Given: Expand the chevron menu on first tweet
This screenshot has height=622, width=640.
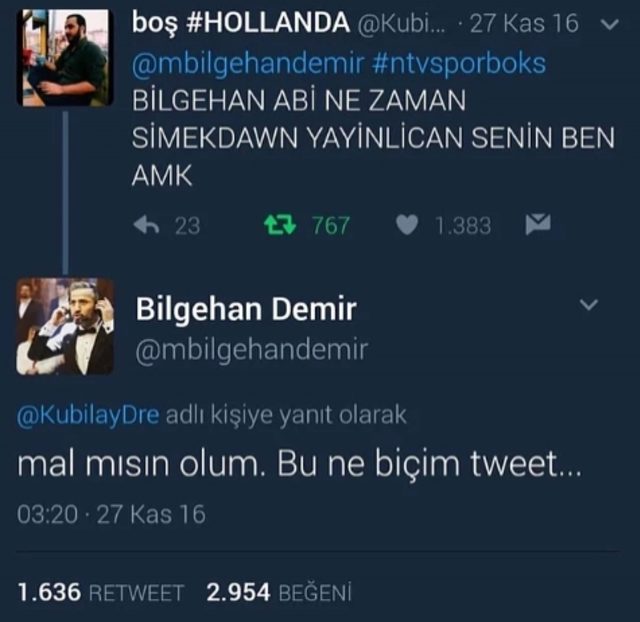Looking at the screenshot, I should [x=610, y=24].
